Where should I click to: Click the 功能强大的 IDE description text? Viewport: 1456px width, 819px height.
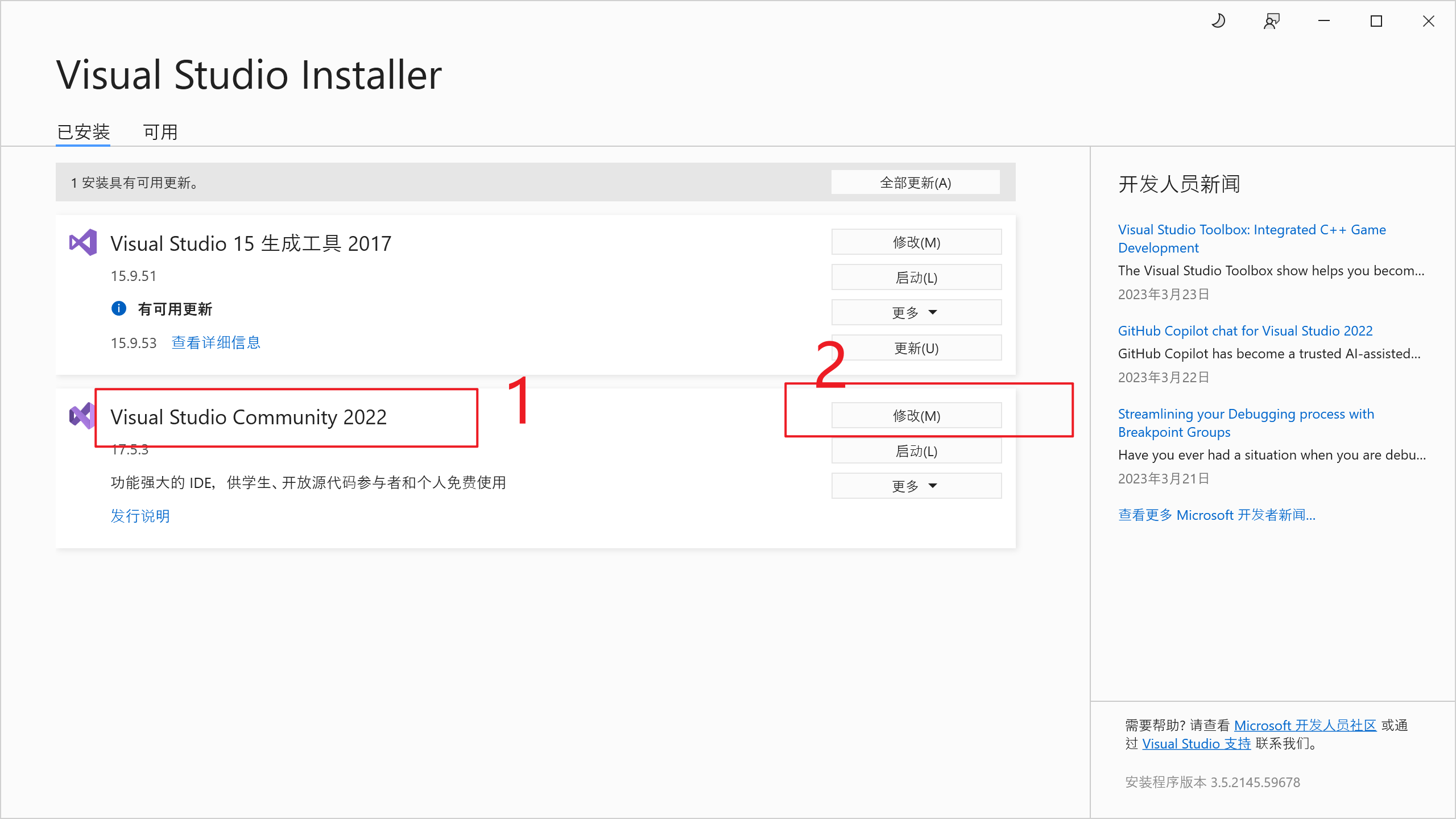[x=308, y=483]
